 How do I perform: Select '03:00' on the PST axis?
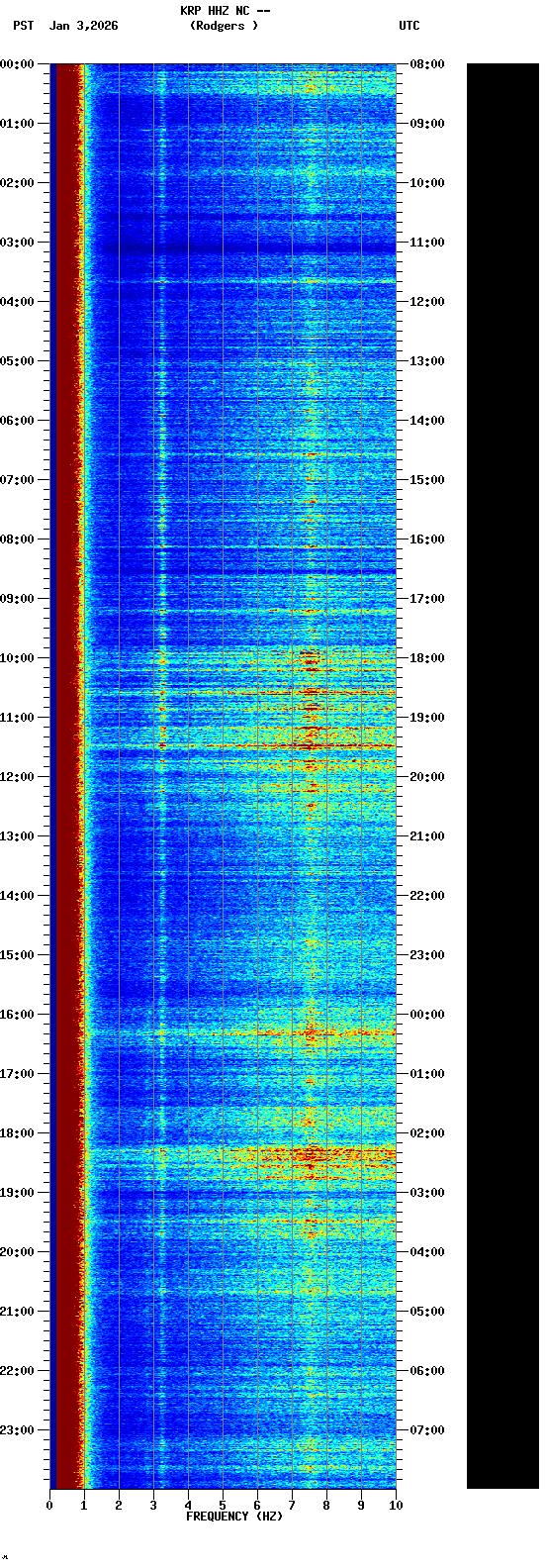pos(18,243)
